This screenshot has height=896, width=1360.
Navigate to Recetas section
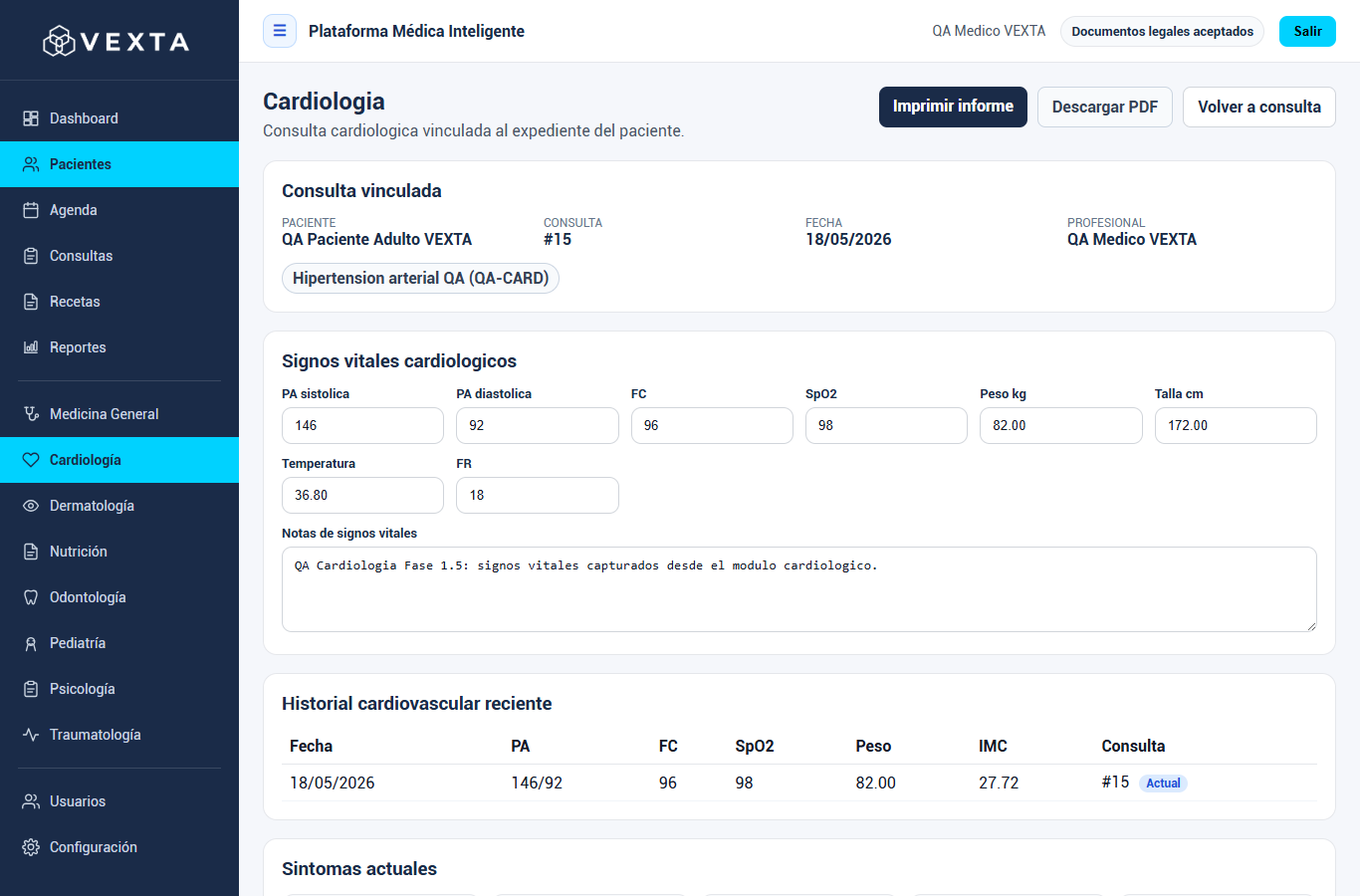(x=119, y=302)
